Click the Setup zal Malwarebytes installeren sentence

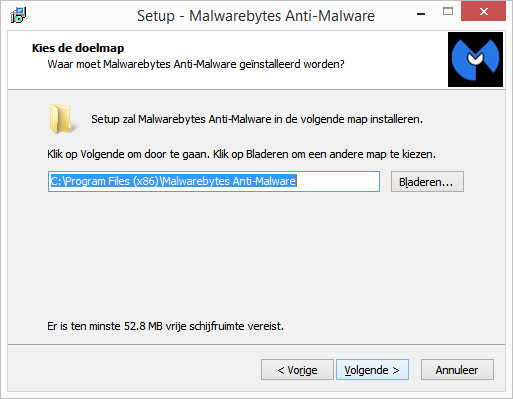coord(257,119)
